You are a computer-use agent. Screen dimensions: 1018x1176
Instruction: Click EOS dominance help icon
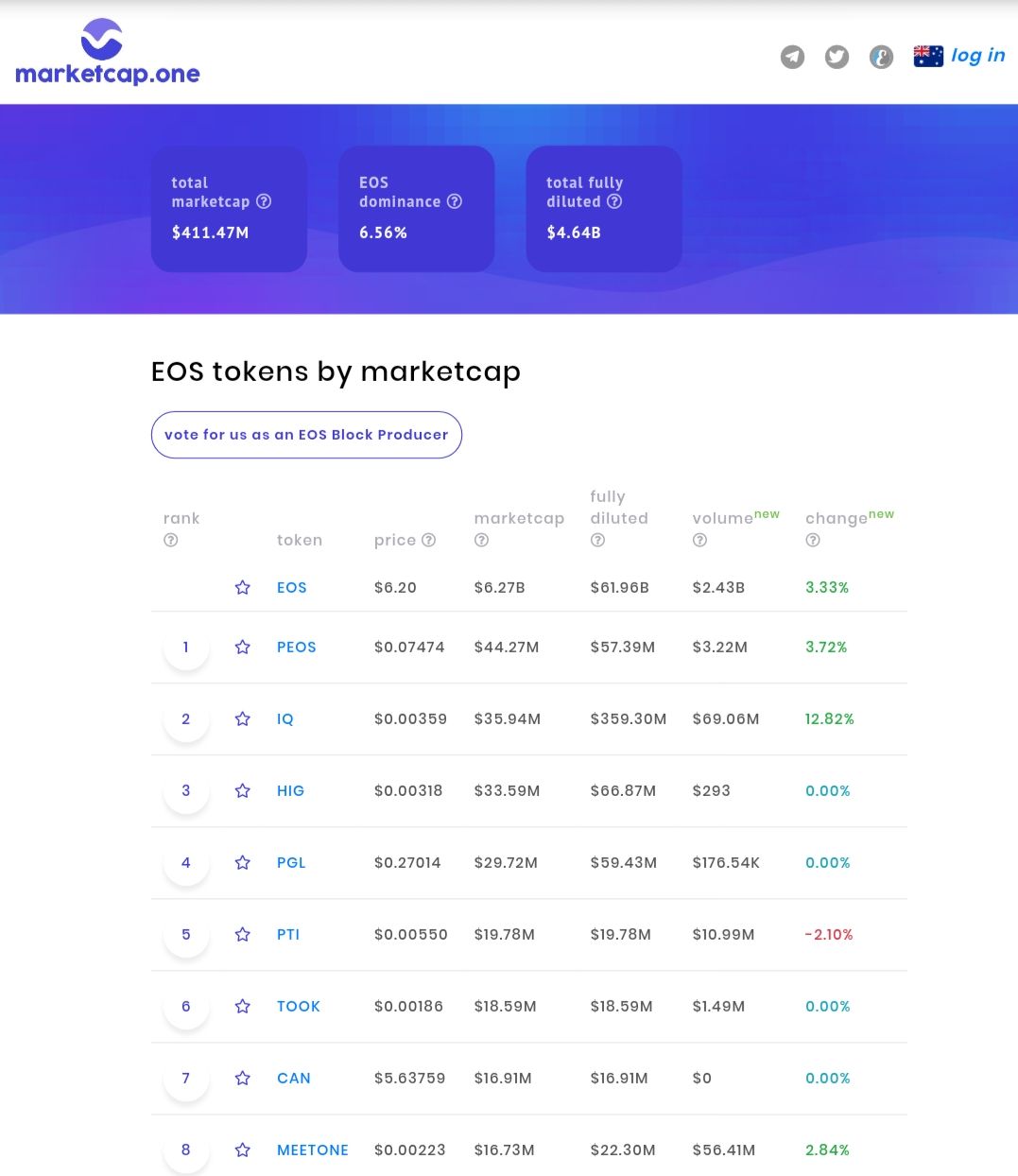[455, 201]
